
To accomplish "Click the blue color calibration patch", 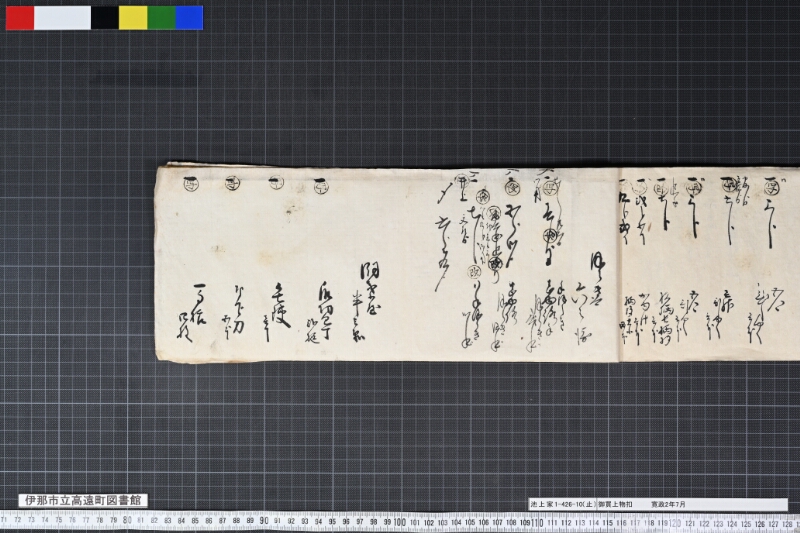I will (189, 18).
